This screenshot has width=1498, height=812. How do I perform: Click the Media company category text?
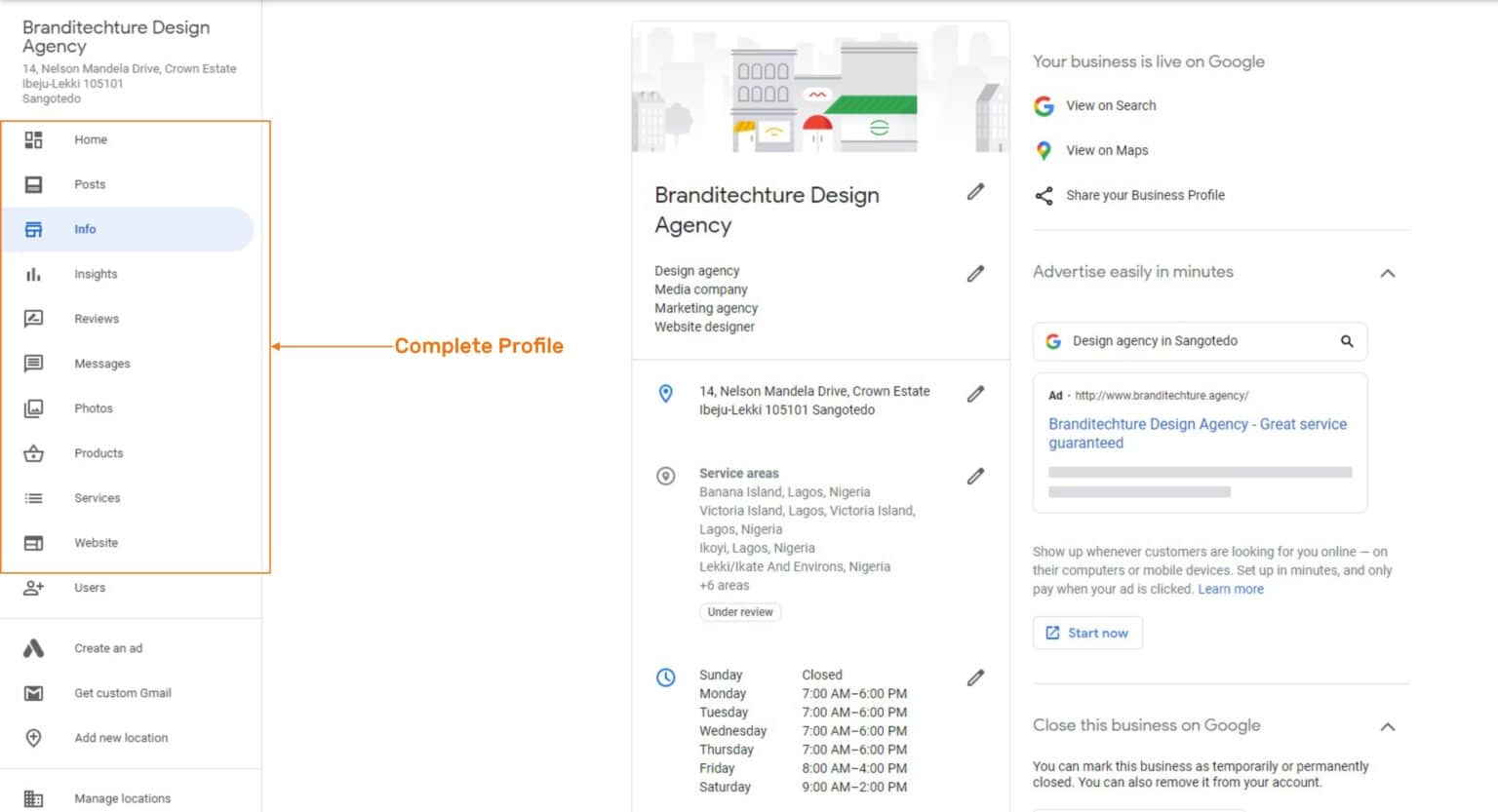(x=700, y=290)
